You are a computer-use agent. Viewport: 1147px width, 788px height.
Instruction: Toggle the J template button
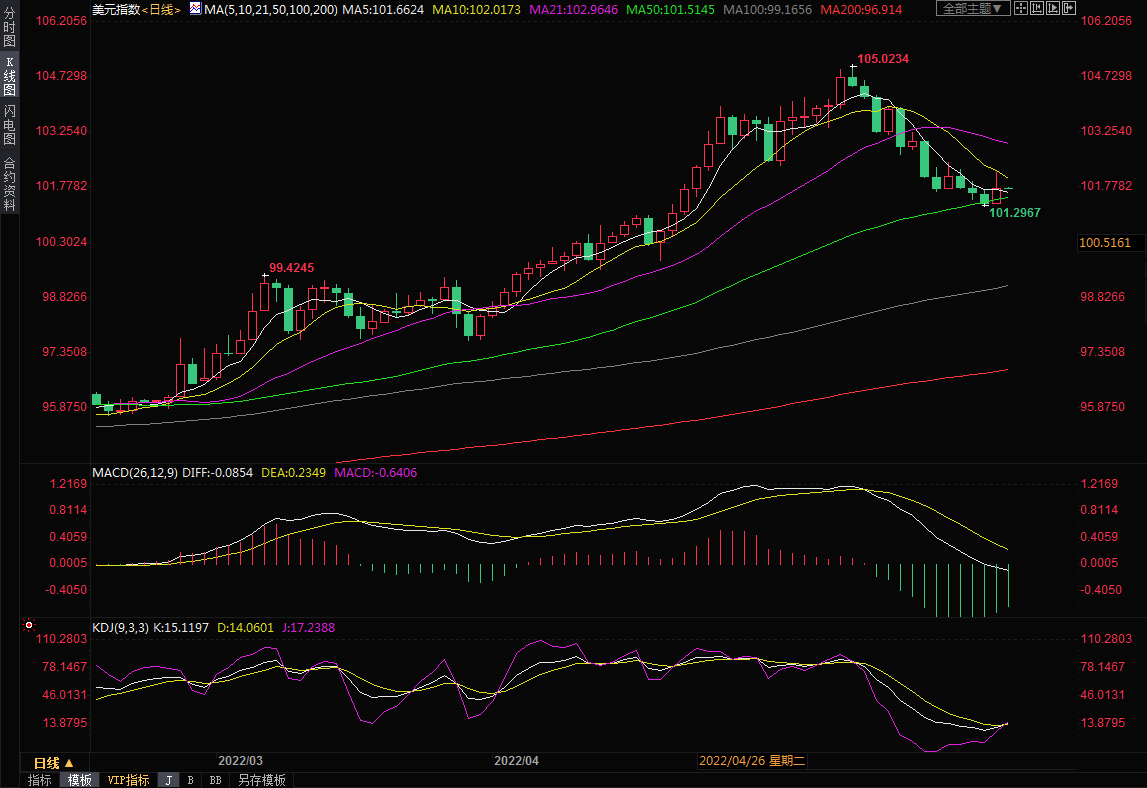click(x=168, y=780)
